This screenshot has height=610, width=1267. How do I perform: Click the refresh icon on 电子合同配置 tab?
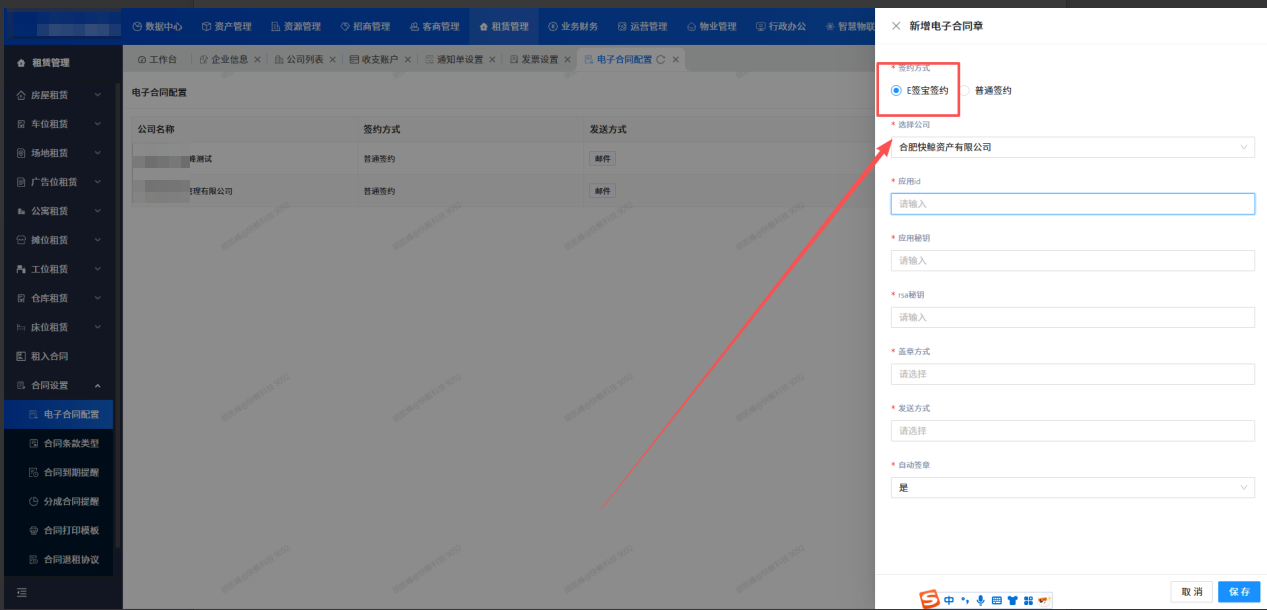pyautogui.click(x=661, y=60)
